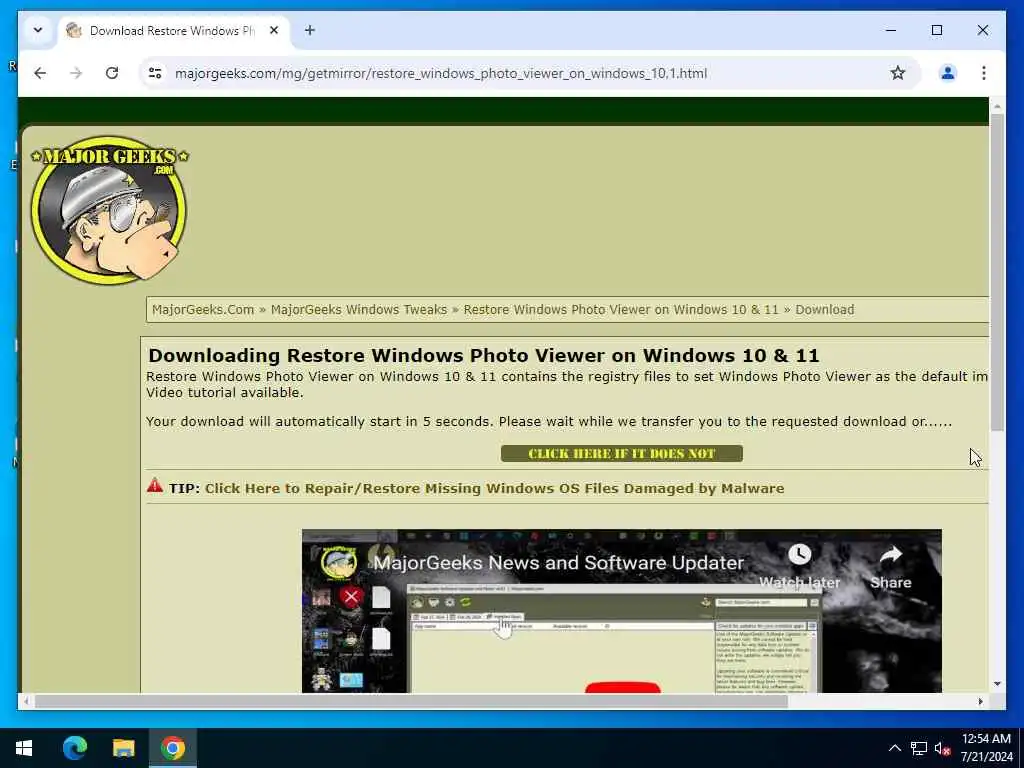Open a new tab with plus button
Viewport: 1024px width, 768px height.
[x=310, y=30]
